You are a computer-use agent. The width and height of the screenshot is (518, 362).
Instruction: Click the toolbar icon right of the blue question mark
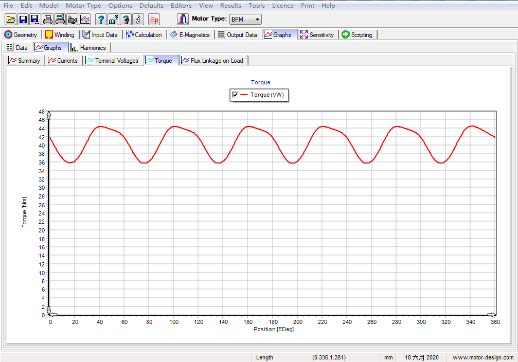click(113, 19)
